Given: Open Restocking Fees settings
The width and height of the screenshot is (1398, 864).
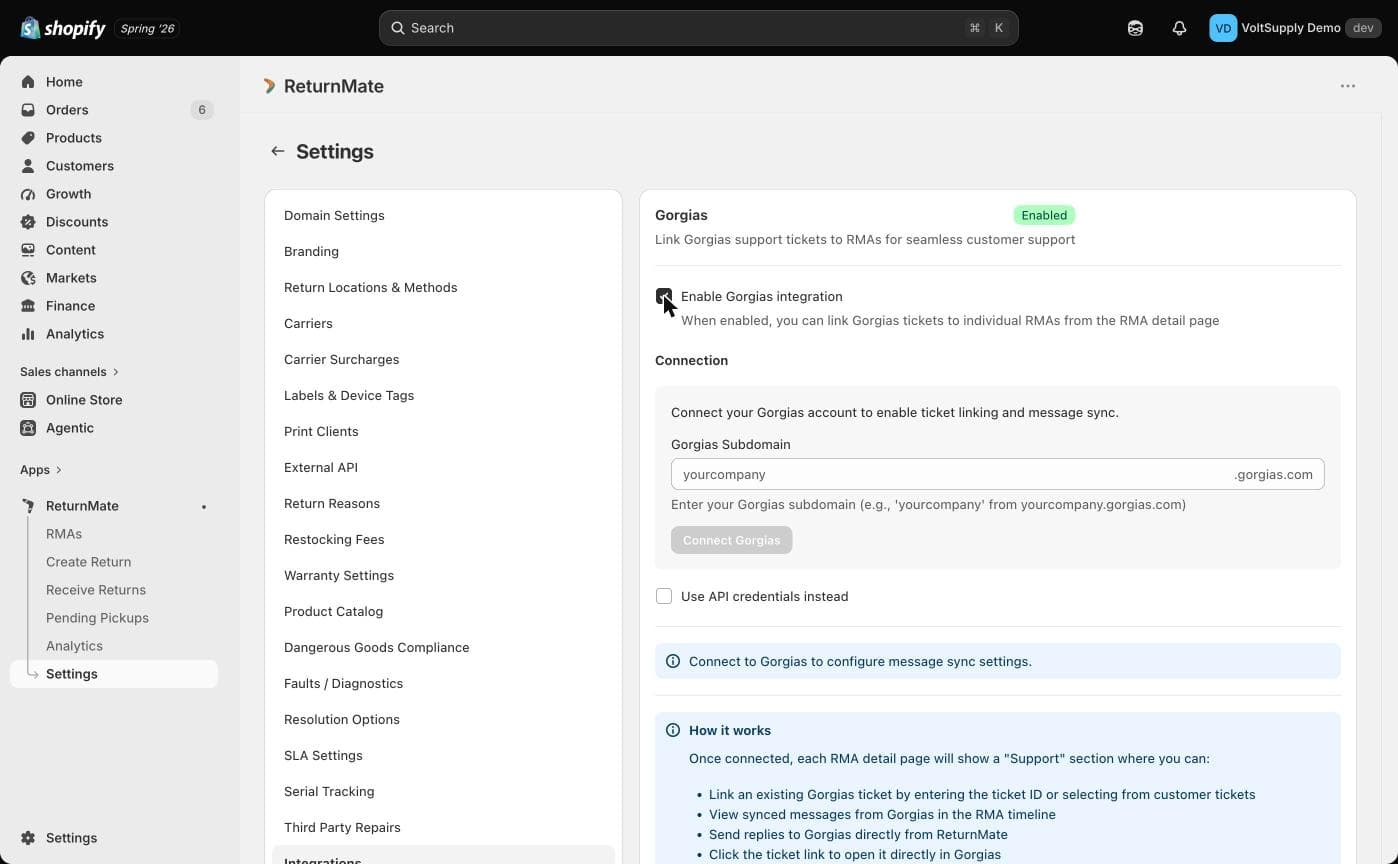Looking at the screenshot, I should [334, 539].
